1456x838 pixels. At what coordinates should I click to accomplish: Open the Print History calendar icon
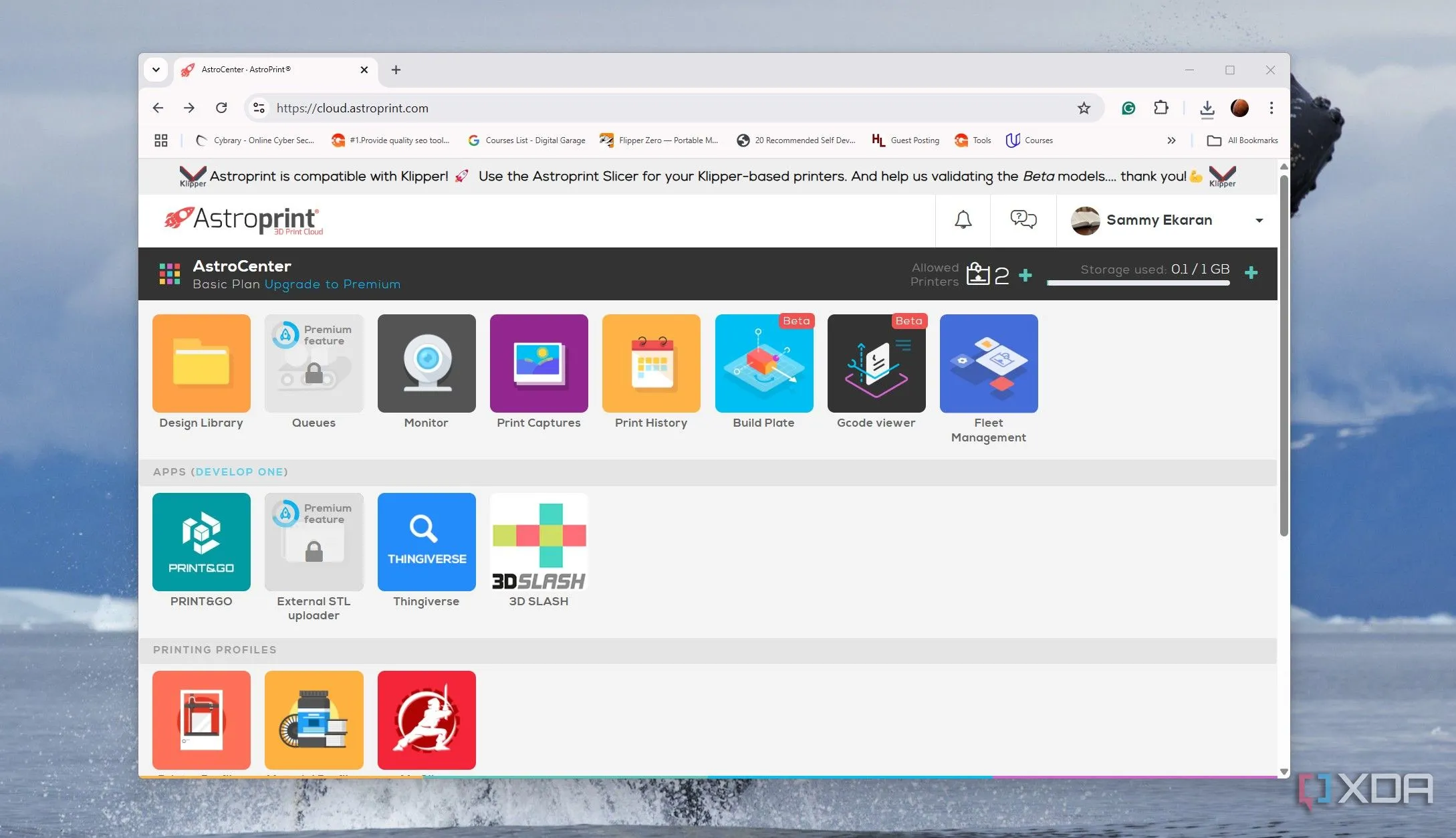pos(651,363)
